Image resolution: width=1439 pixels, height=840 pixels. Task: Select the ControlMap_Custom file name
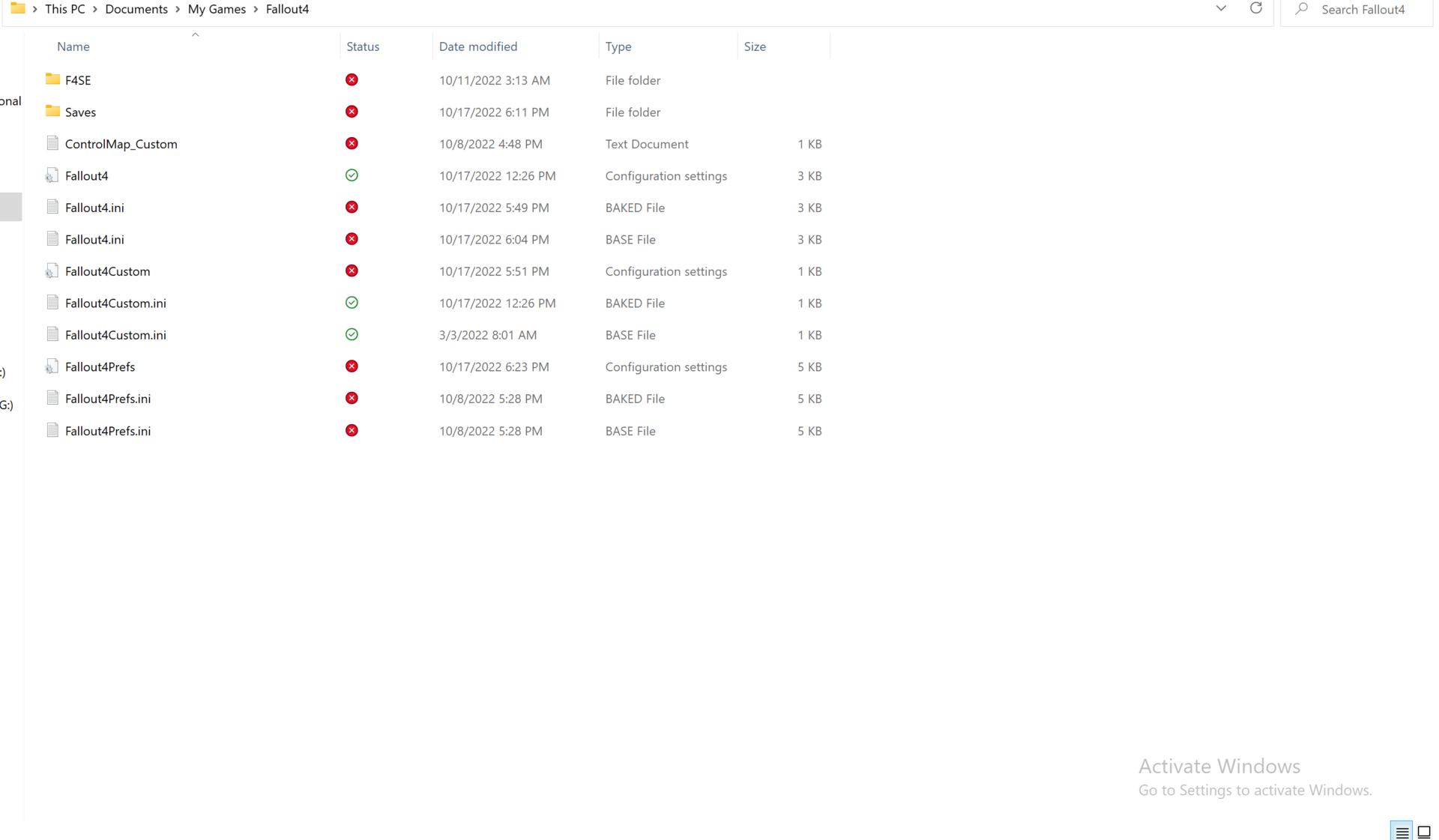[x=121, y=144]
